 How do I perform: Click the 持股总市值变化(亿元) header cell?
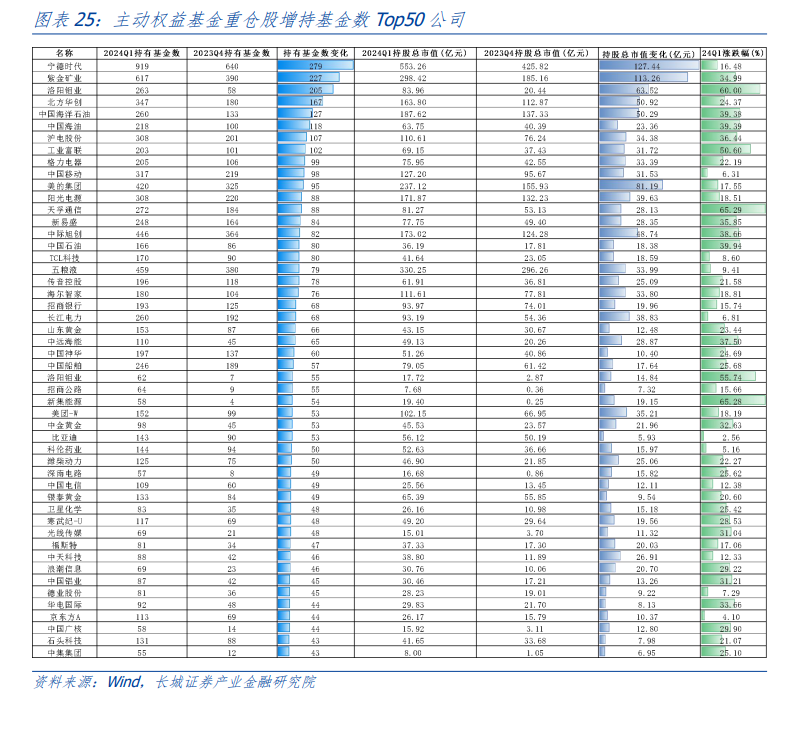(648, 53)
